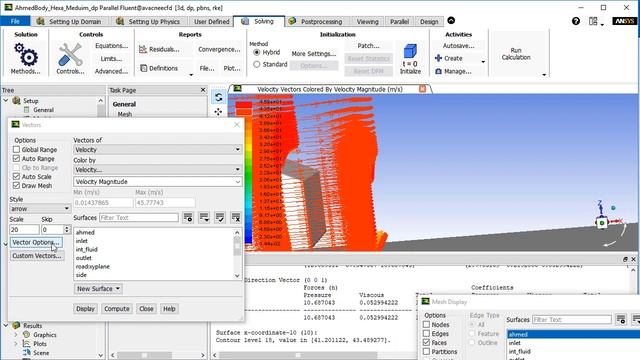The width and height of the screenshot is (640, 360).
Task: Switch to Postprocessing tab
Action: pos(316,22)
